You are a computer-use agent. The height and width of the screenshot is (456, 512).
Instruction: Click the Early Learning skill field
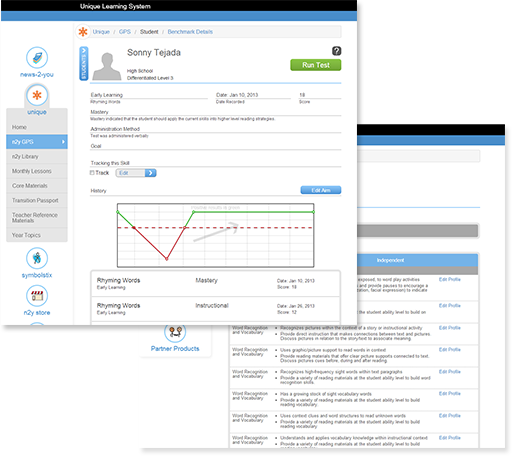coord(149,95)
